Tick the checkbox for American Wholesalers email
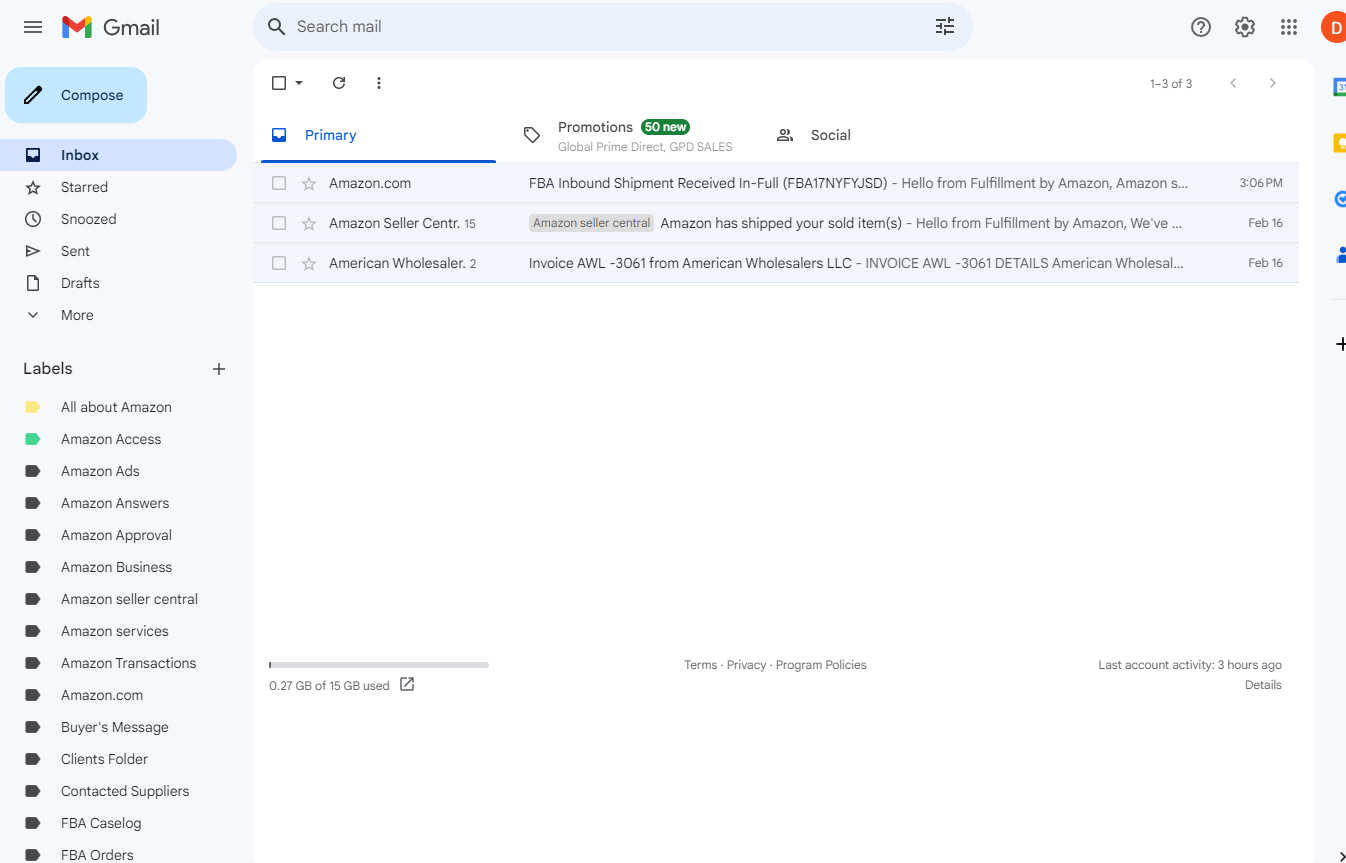Screen dimensions: 1346x863 tap(279, 263)
